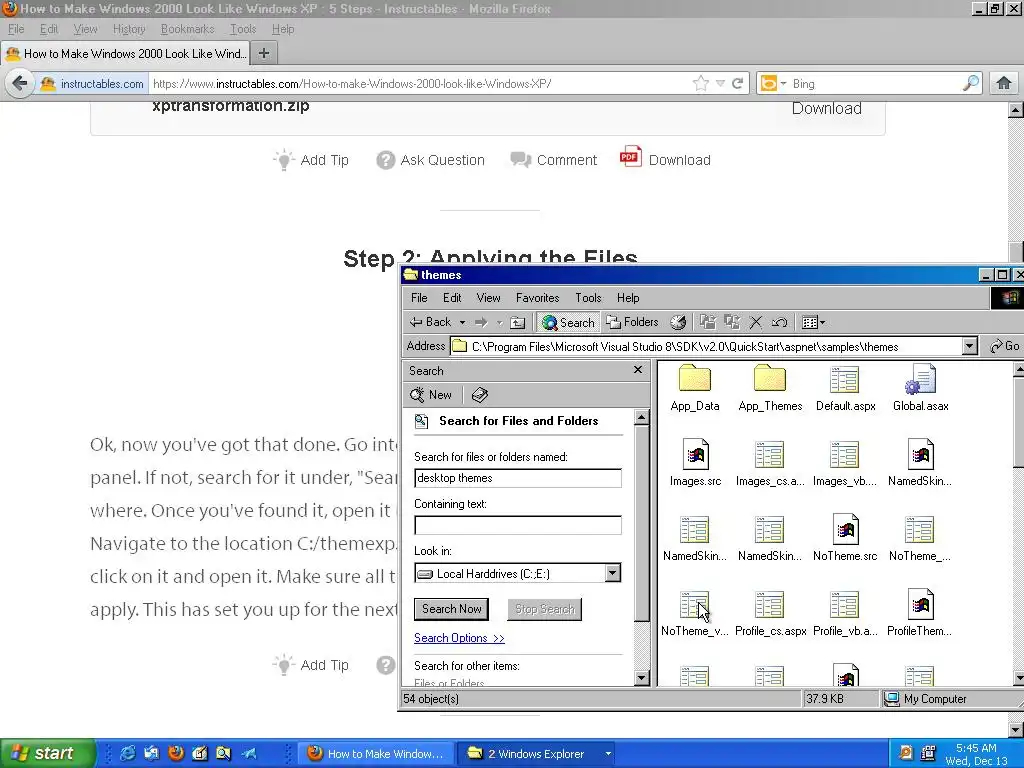Click the Go button next to the Address bar
The width and height of the screenshot is (1024, 768).
[1004, 346]
